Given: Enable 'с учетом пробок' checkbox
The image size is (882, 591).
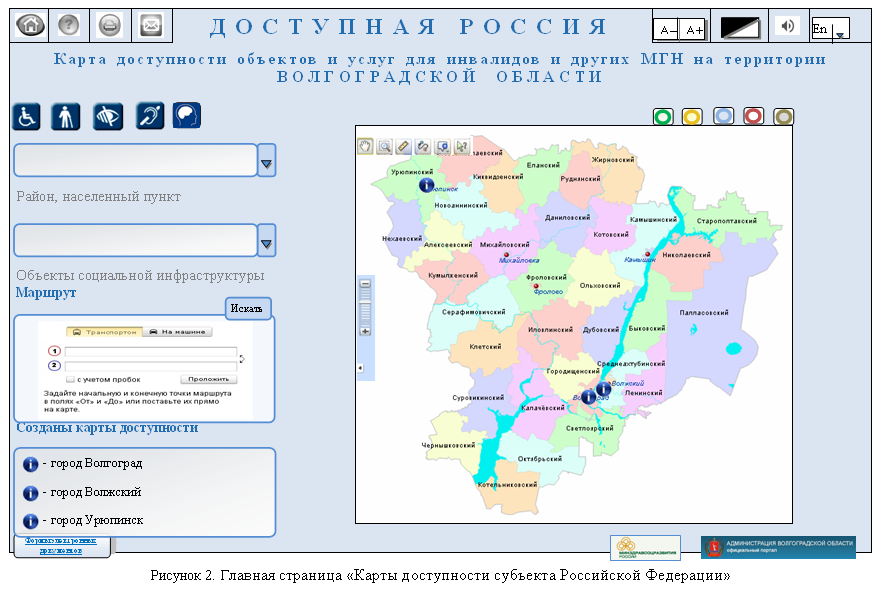Looking at the screenshot, I should pos(70,380).
